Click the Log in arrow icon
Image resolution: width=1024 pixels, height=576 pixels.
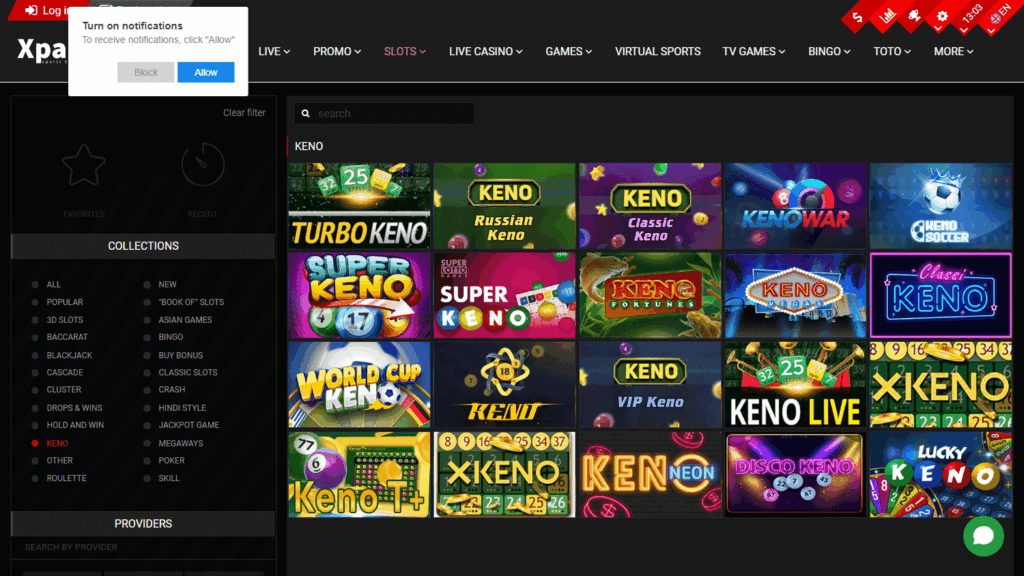pos(31,10)
